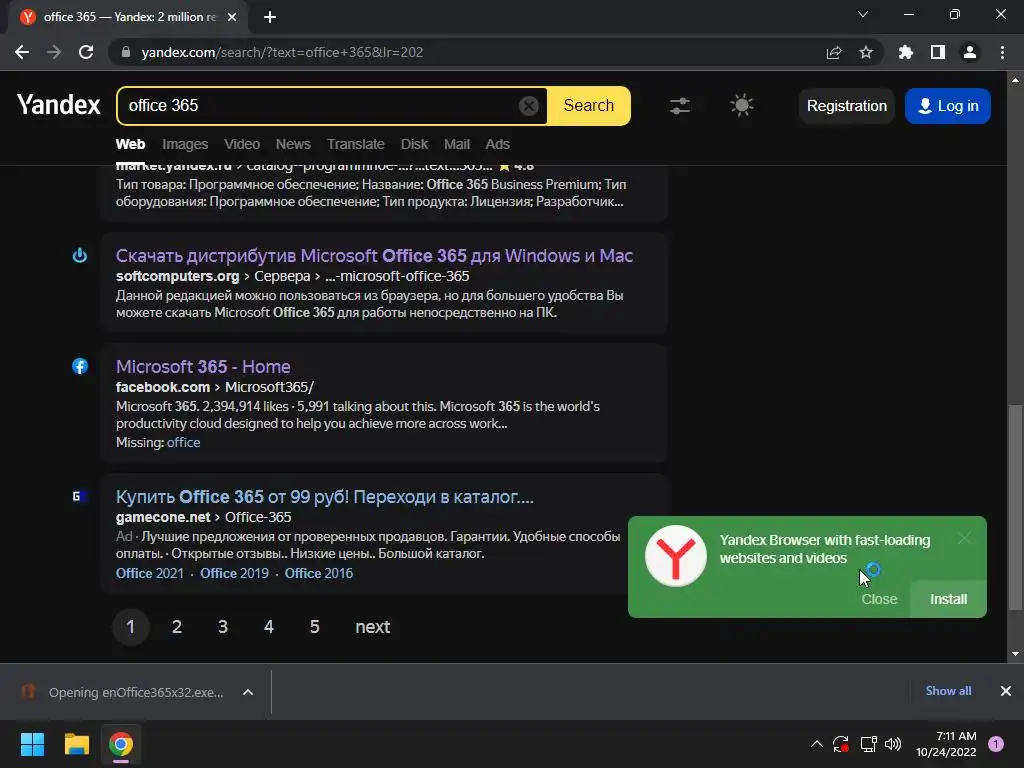1024x768 pixels.
Task: Open the Extensions puzzle icon
Action: (x=906, y=52)
